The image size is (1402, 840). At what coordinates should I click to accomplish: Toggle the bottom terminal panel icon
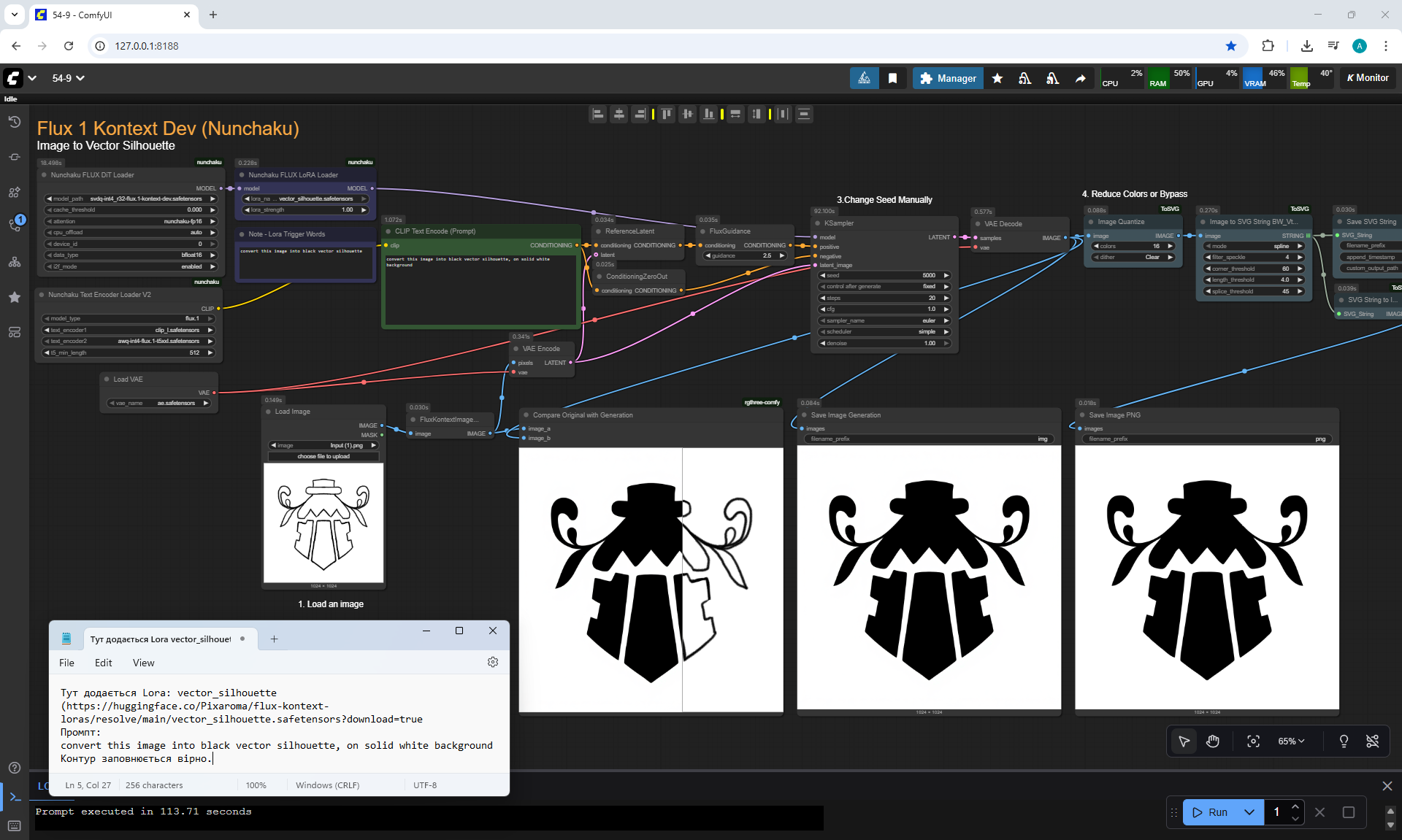[x=14, y=797]
